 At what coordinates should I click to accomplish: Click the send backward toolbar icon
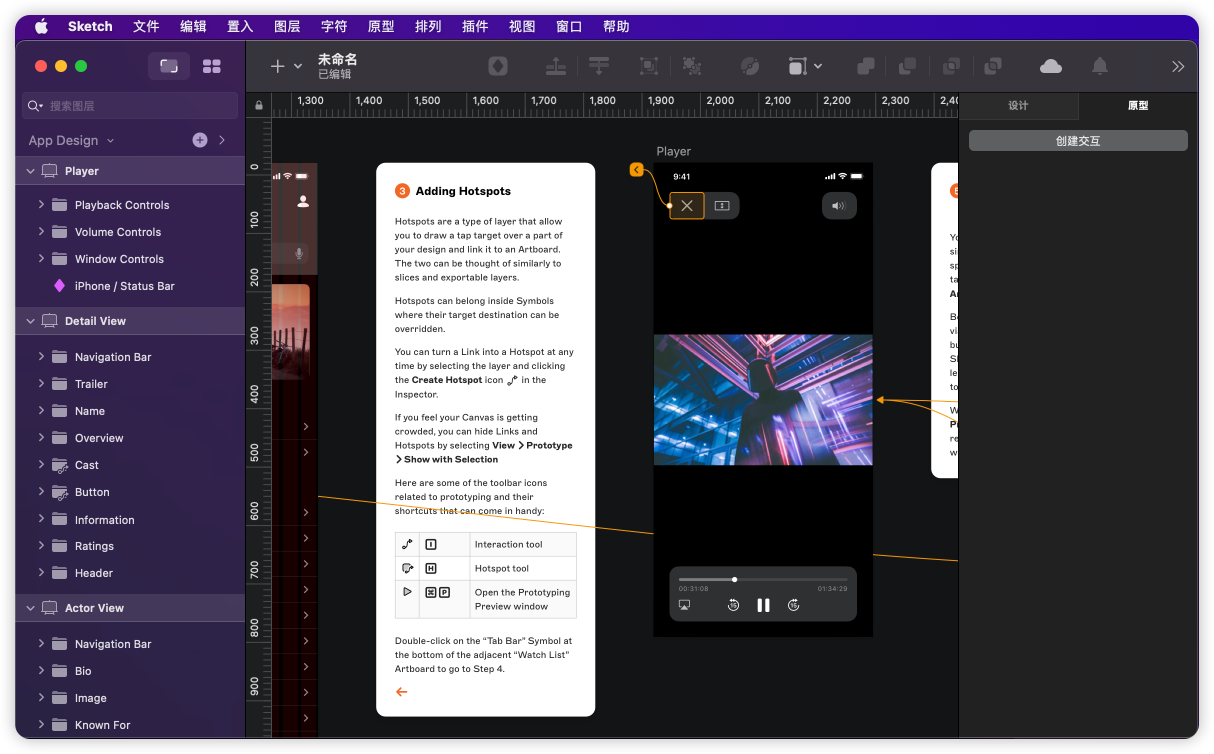[599, 66]
